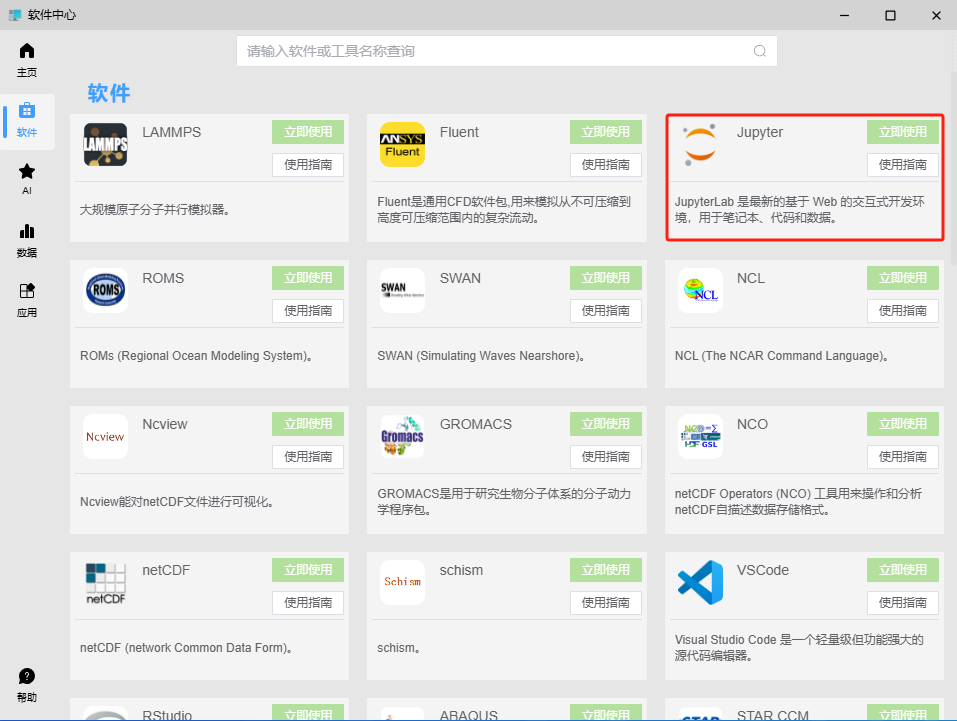Launch netCDF with 立即使用
This screenshot has height=721, width=957.
click(308, 570)
